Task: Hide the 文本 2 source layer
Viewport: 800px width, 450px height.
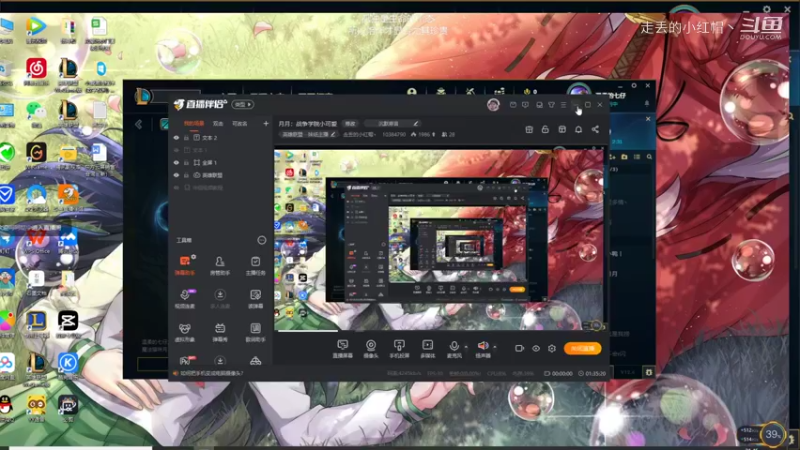Action: 177,138
